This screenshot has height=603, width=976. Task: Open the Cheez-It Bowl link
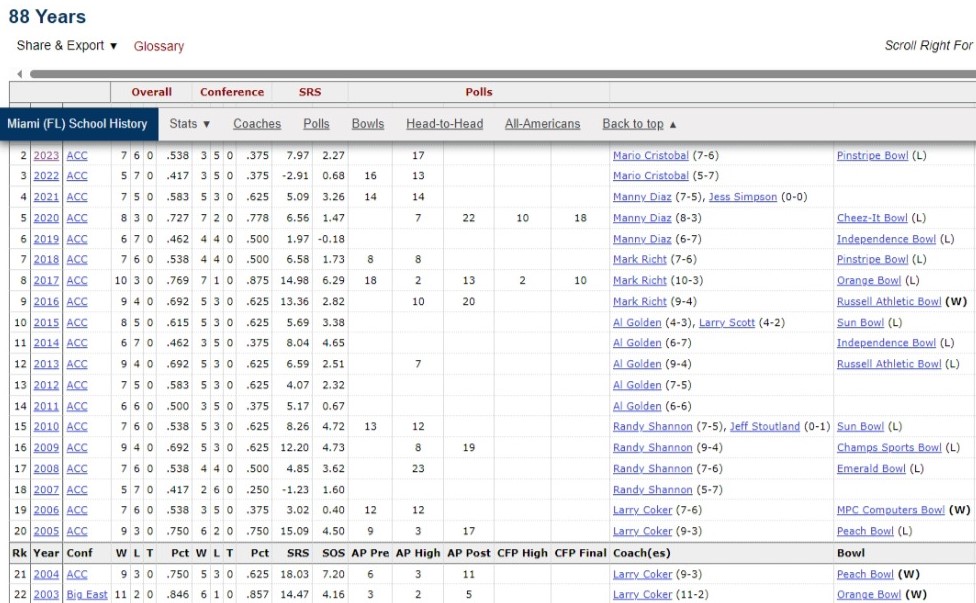point(872,218)
